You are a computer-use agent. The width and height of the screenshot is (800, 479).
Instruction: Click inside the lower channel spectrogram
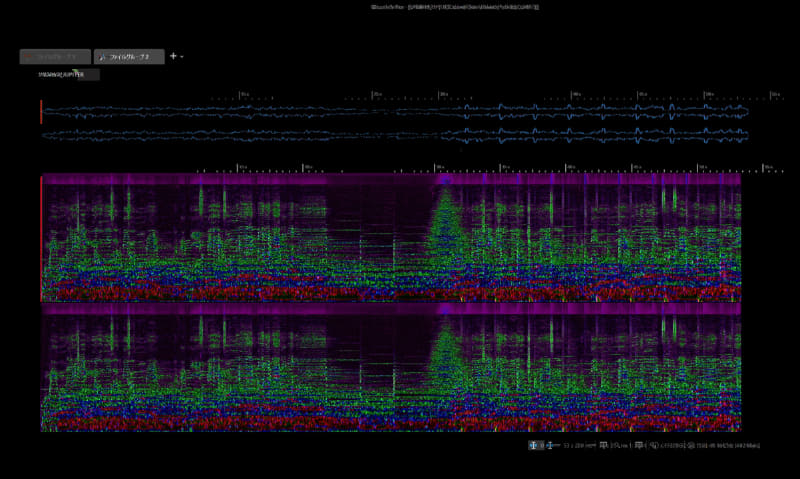[x=391, y=368]
